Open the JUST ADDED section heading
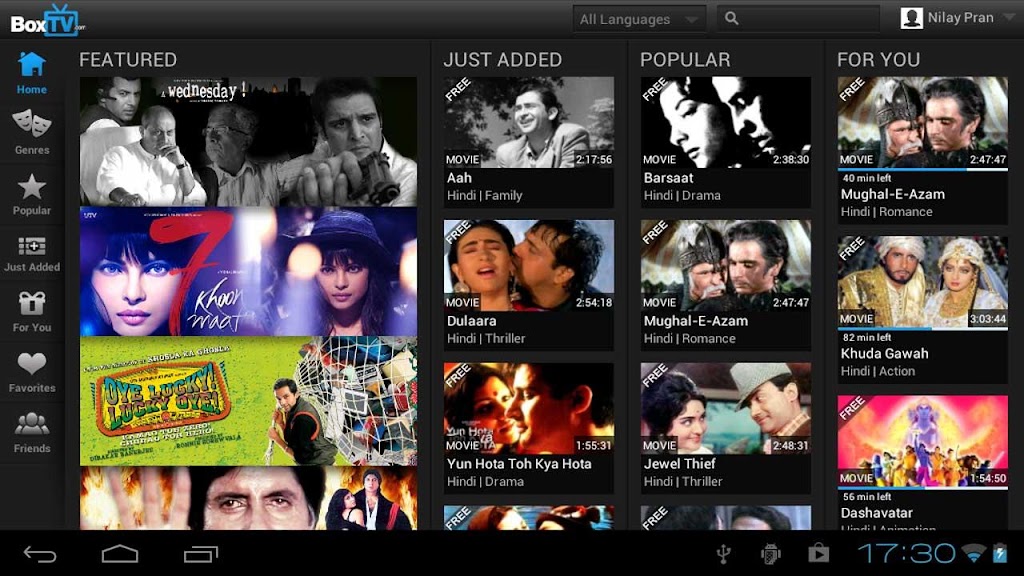Image resolution: width=1024 pixels, height=576 pixels. tap(502, 59)
